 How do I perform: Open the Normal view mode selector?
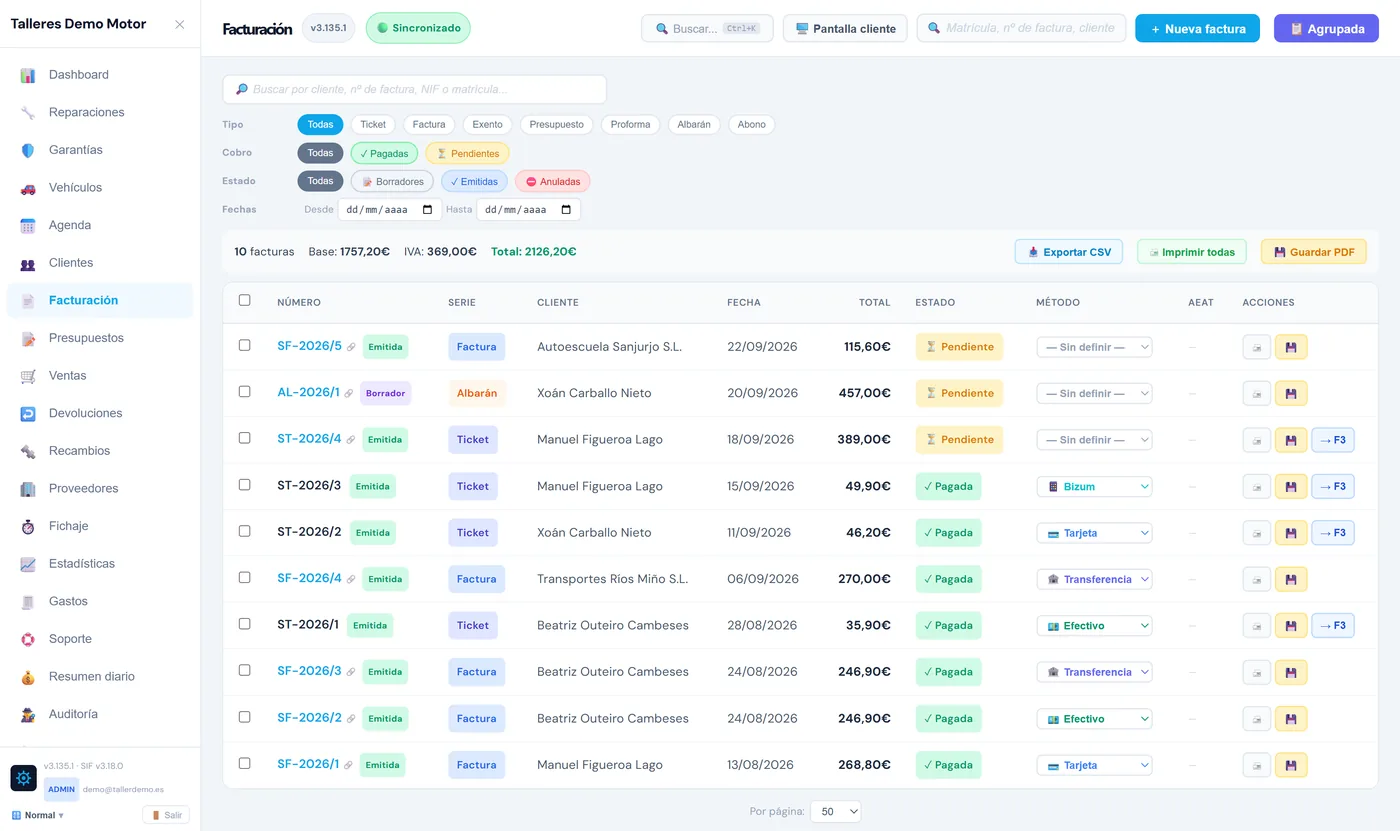click(38, 815)
